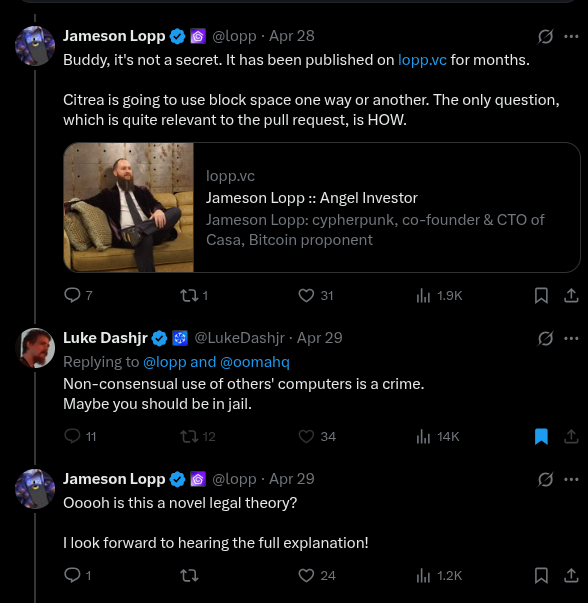The height and width of the screenshot is (603, 588).
Task: Open more options on Luke Dashjr's tweet
Action: pos(571,338)
